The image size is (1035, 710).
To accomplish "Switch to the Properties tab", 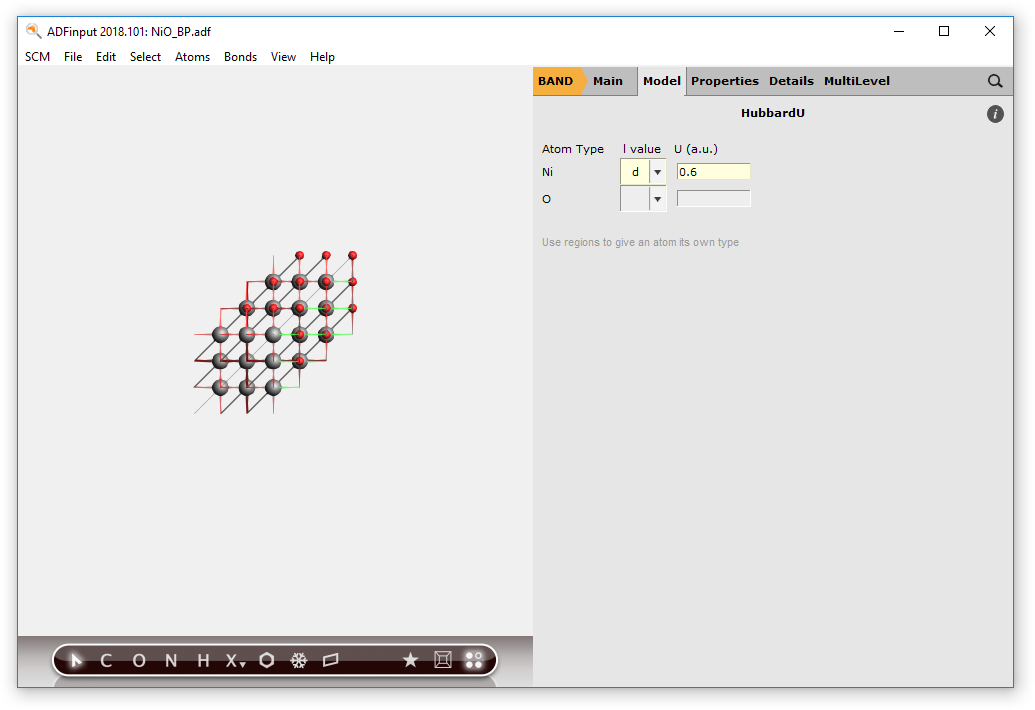I will point(724,81).
